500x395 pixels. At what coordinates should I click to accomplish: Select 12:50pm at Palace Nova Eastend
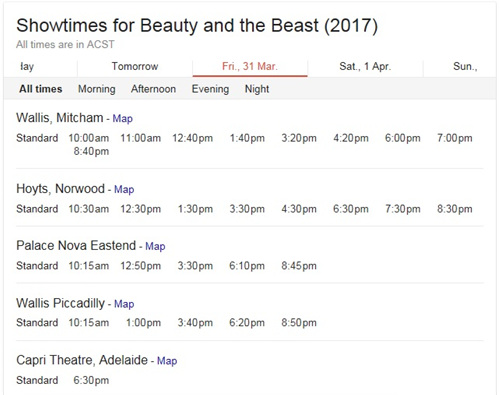pos(141,266)
